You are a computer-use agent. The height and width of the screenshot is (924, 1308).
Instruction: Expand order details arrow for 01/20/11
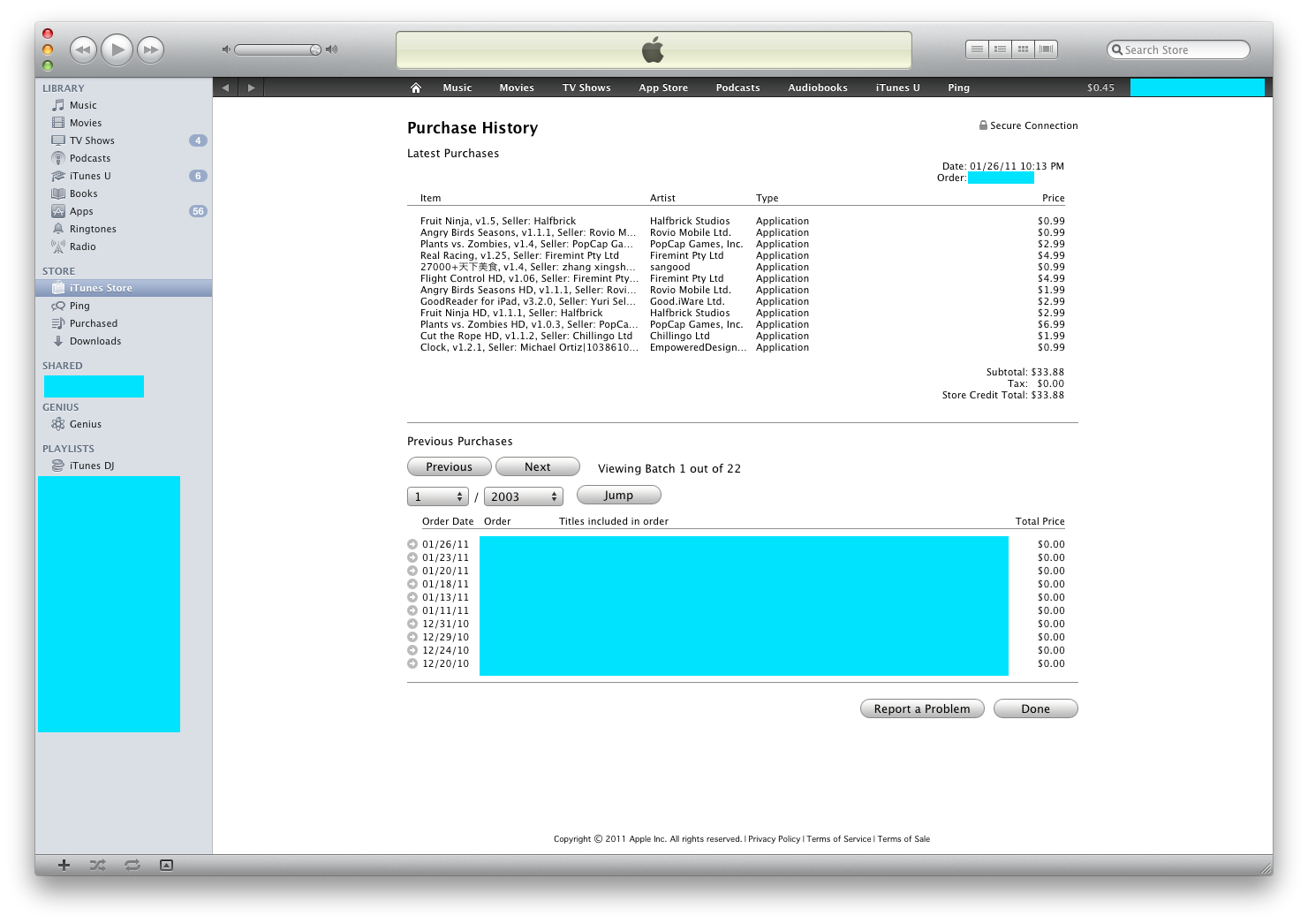click(x=412, y=571)
